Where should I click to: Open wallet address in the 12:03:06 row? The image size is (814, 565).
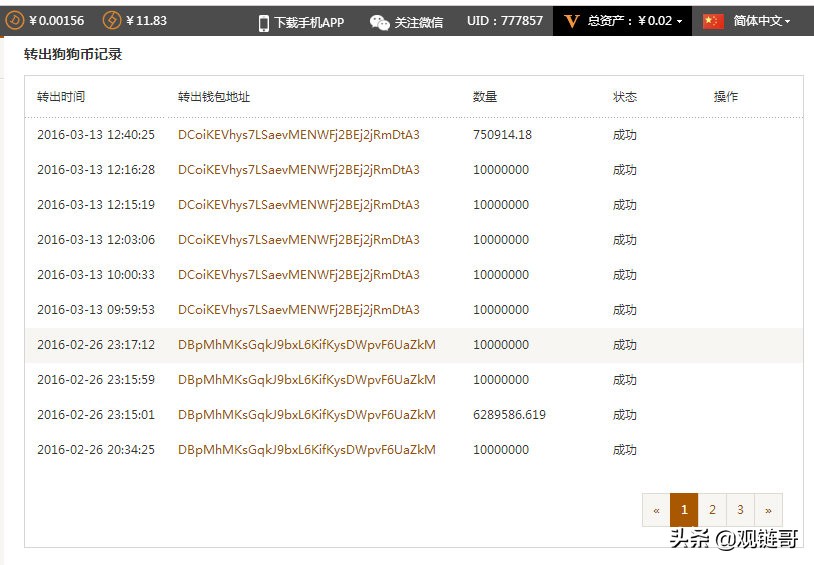tap(299, 240)
